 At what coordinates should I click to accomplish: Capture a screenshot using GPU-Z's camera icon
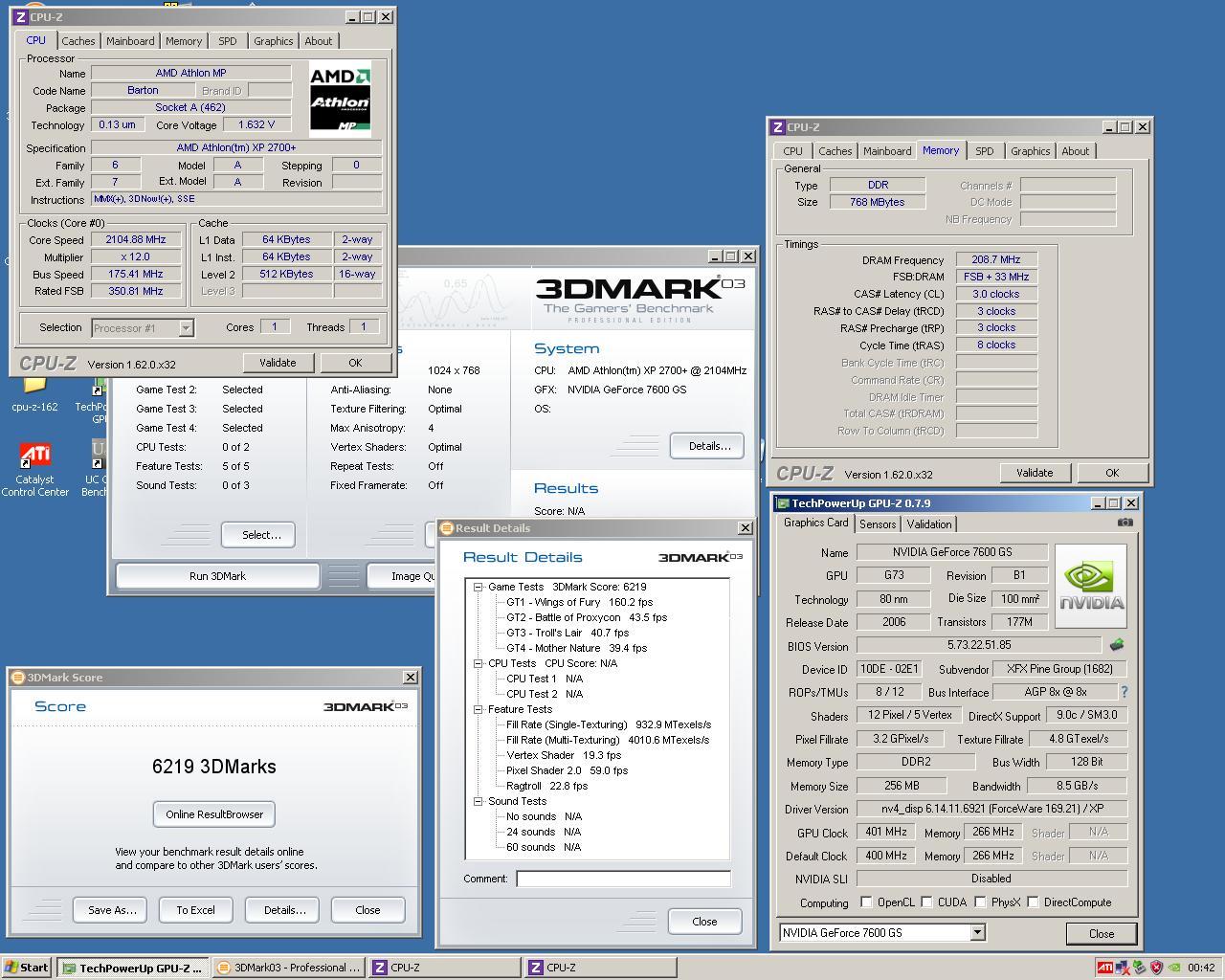pyautogui.click(x=1125, y=523)
